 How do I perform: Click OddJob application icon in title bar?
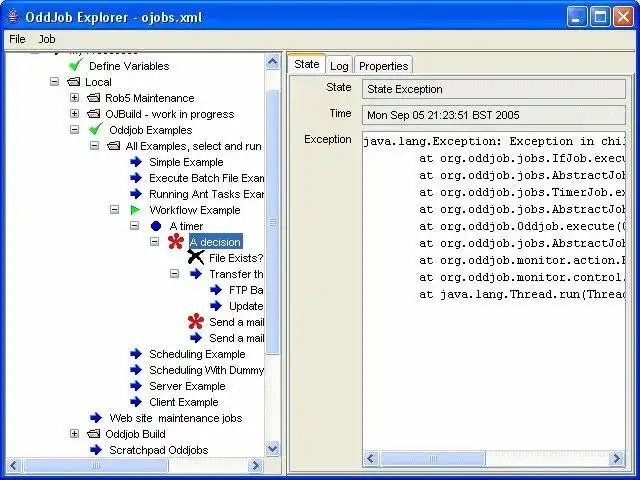(x=13, y=17)
